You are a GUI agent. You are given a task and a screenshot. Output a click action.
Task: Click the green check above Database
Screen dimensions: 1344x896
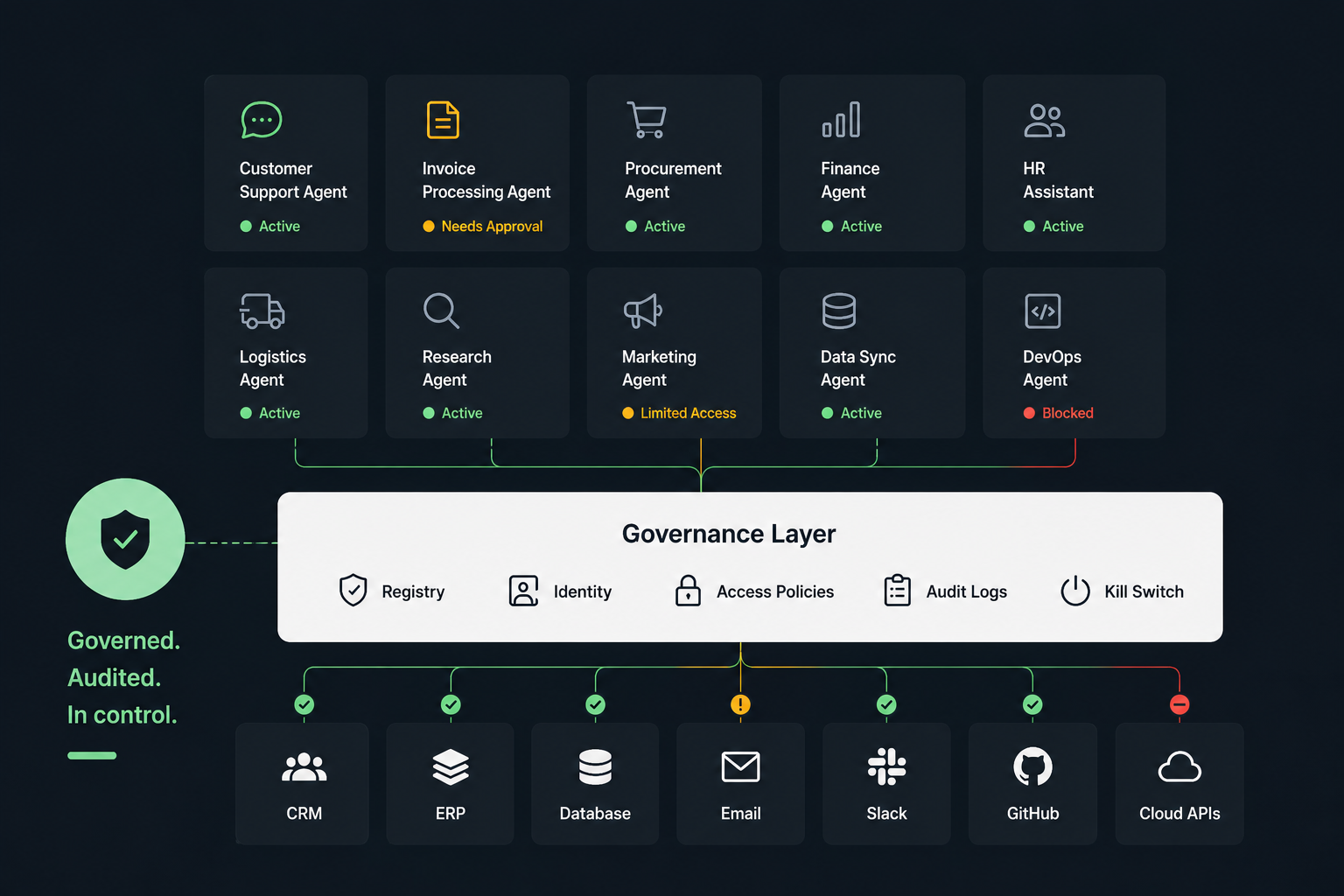(595, 704)
